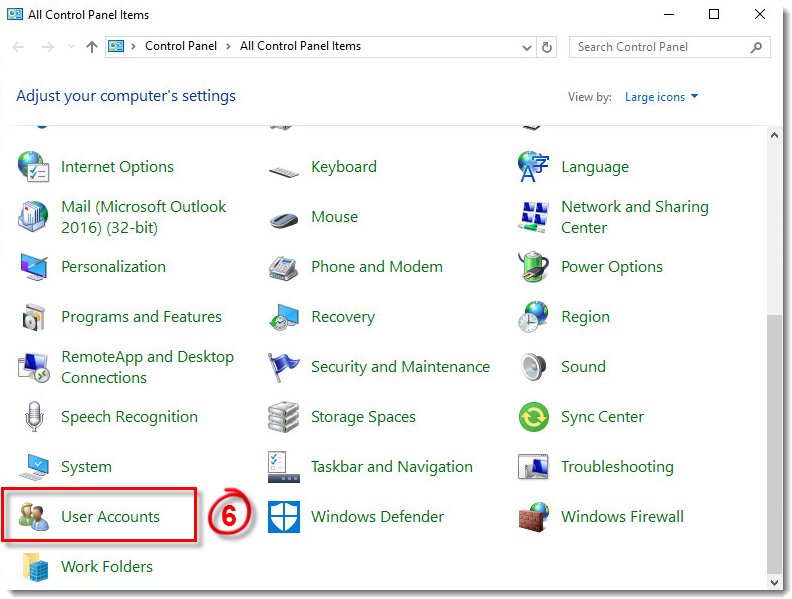Open the User Accounts icon
This screenshot has width=792, height=599.
[x=35, y=517]
